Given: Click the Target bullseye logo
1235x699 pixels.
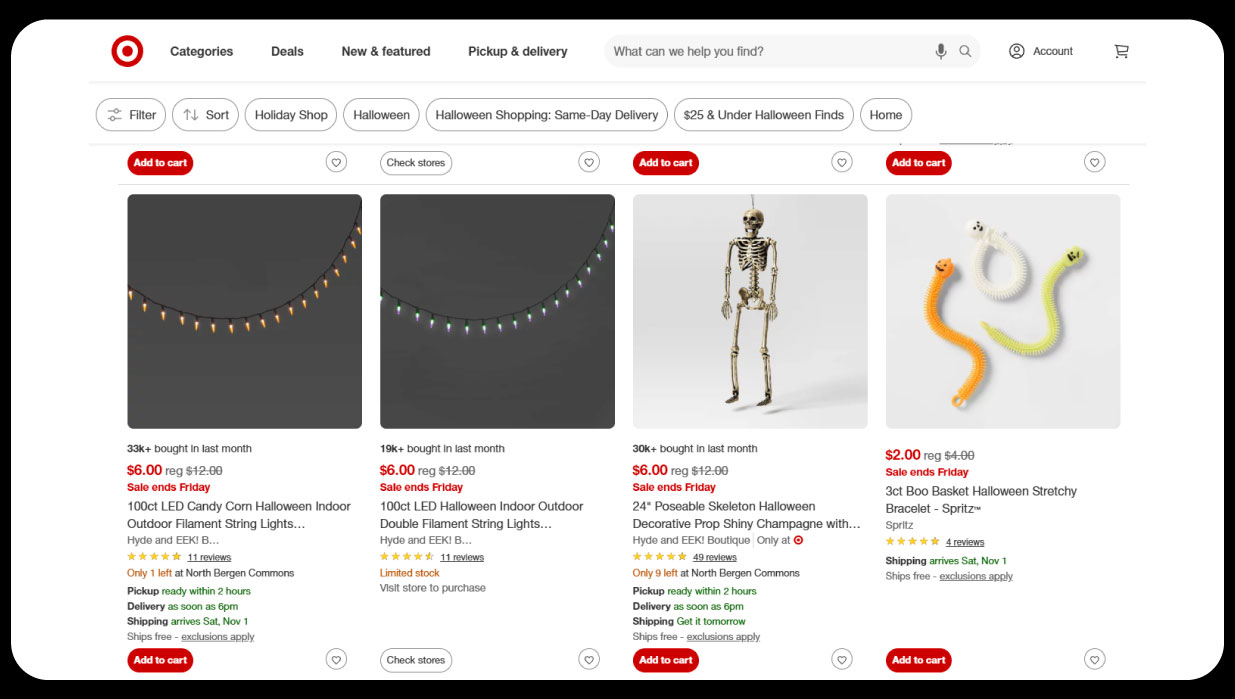Looking at the screenshot, I should pos(127,51).
